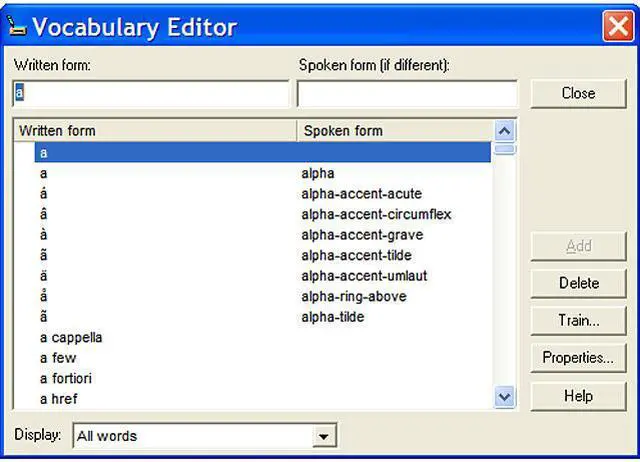Close the window with the red X
The image size is (640, 462).
coord(616,25)
